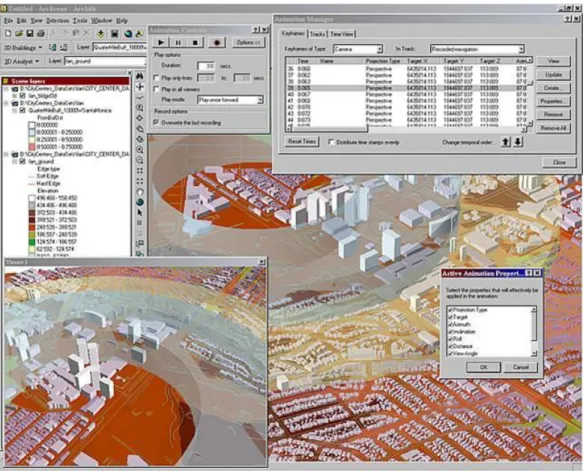583x471 pixels.
Task: Uncheck Overwrite the last recording
Action: click(157, 122)
